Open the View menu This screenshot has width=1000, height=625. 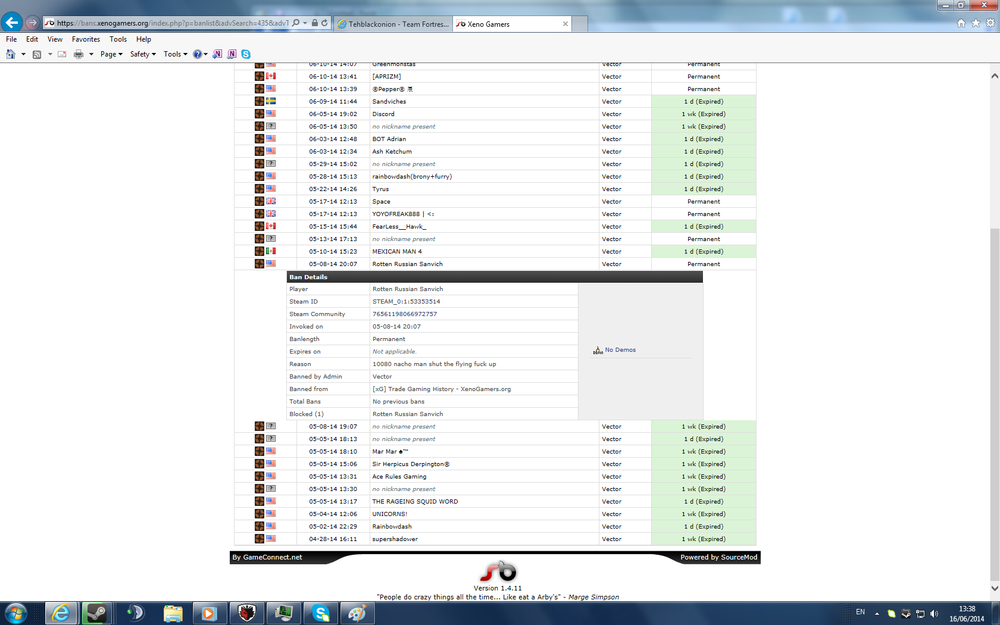tap(55, 39)
